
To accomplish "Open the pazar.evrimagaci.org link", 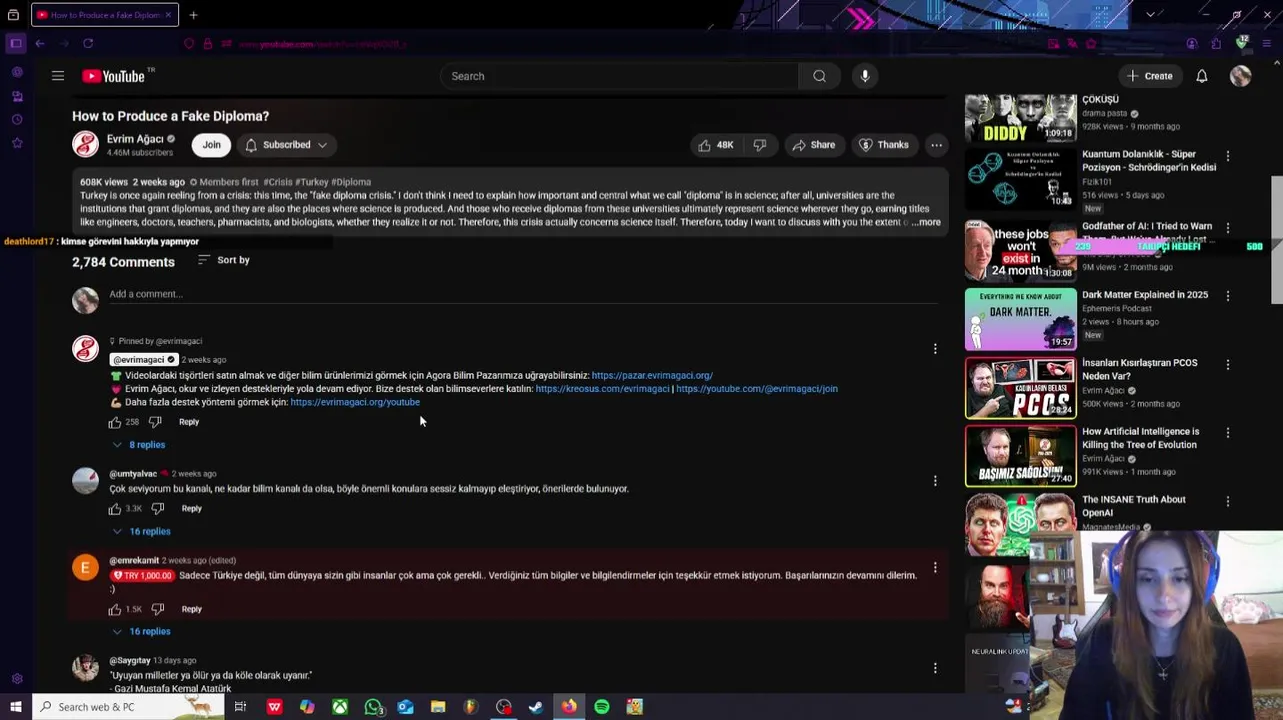I will 652,376.
